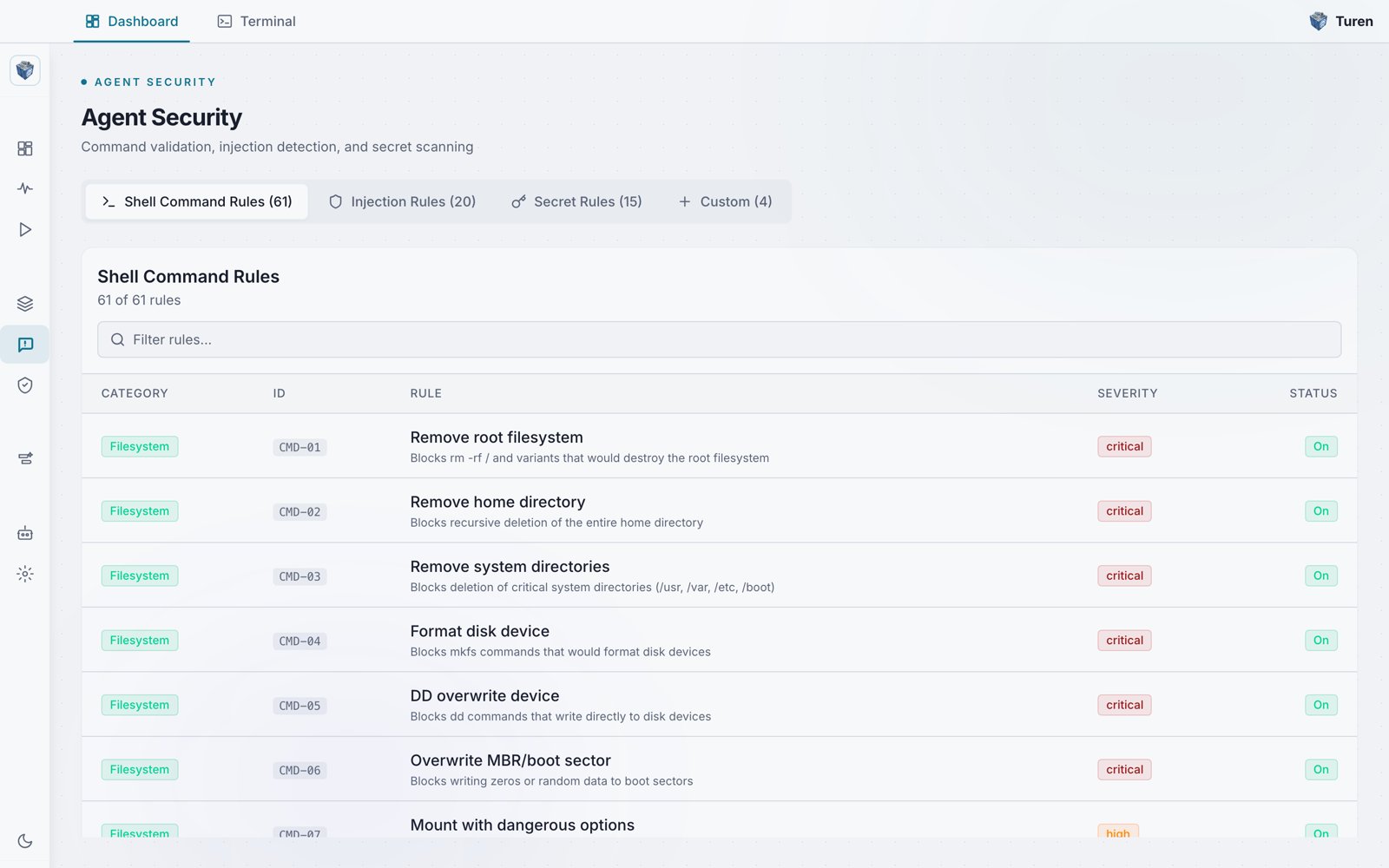Click the Terminal tab icon
The width and height of the screenshot is (1389, 868).
[x=225, y=21]
